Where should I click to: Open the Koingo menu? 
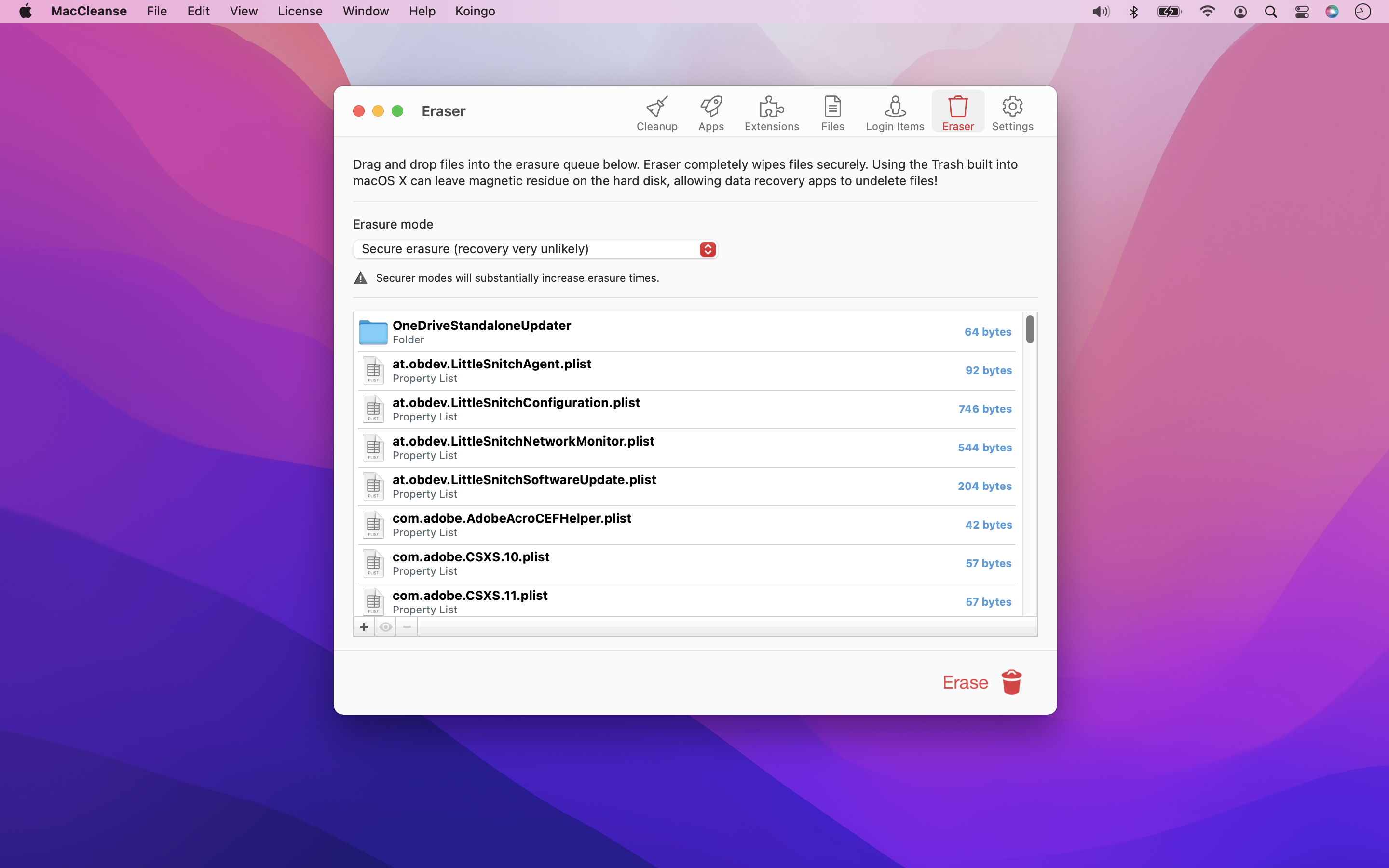click(x=475, y=12)
